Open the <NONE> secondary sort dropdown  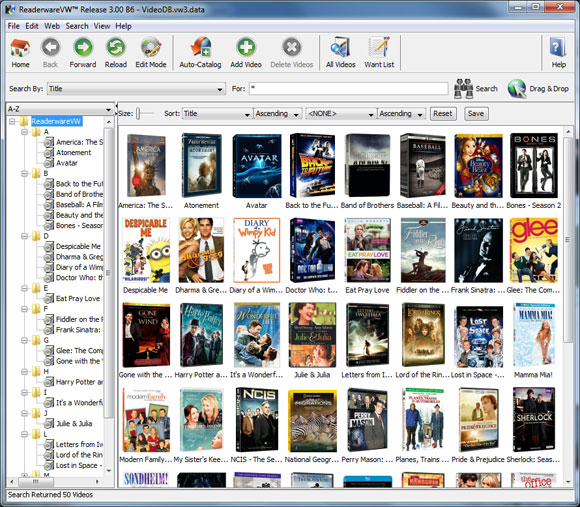coord(341,114)
